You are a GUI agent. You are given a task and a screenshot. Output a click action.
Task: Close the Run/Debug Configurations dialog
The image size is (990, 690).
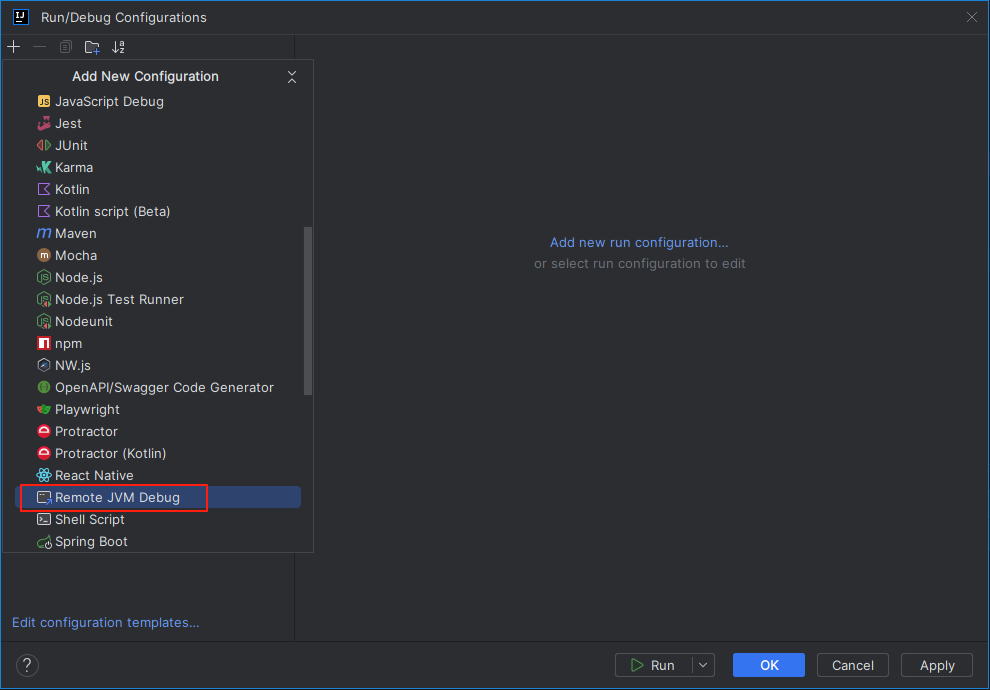pos(972,18)
